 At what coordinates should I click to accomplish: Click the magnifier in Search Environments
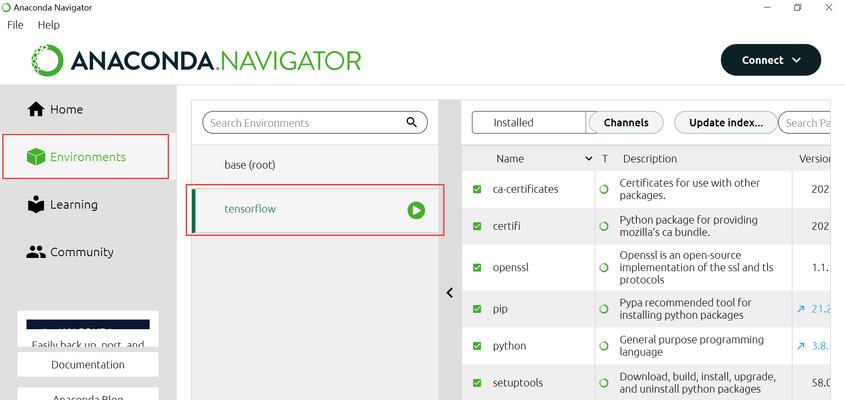(412, 122)
